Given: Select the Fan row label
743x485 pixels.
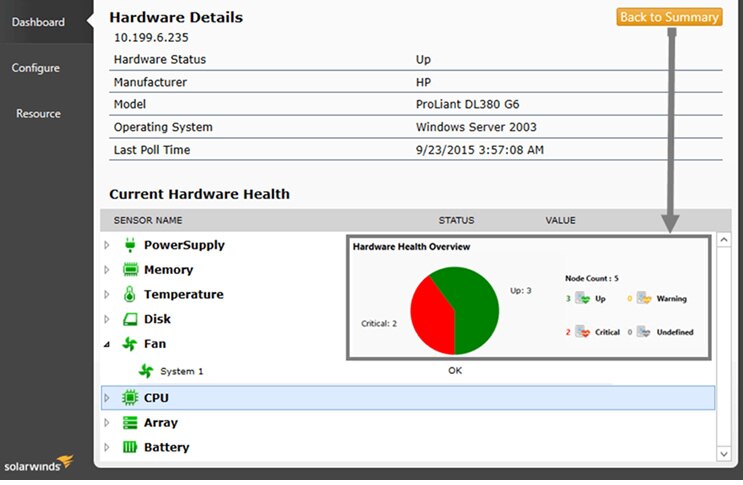Looking at the screenshot, I should [x=155, y=344].
